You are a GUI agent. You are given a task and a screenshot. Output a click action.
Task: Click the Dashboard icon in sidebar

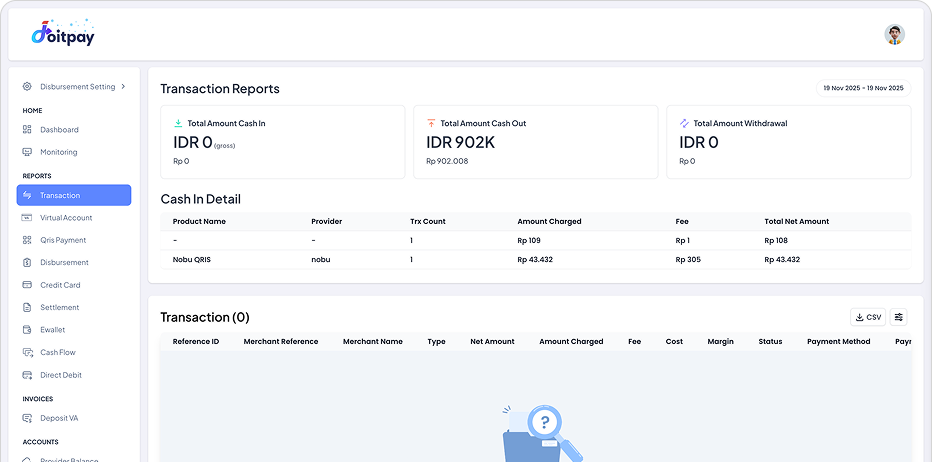[28, 130]
